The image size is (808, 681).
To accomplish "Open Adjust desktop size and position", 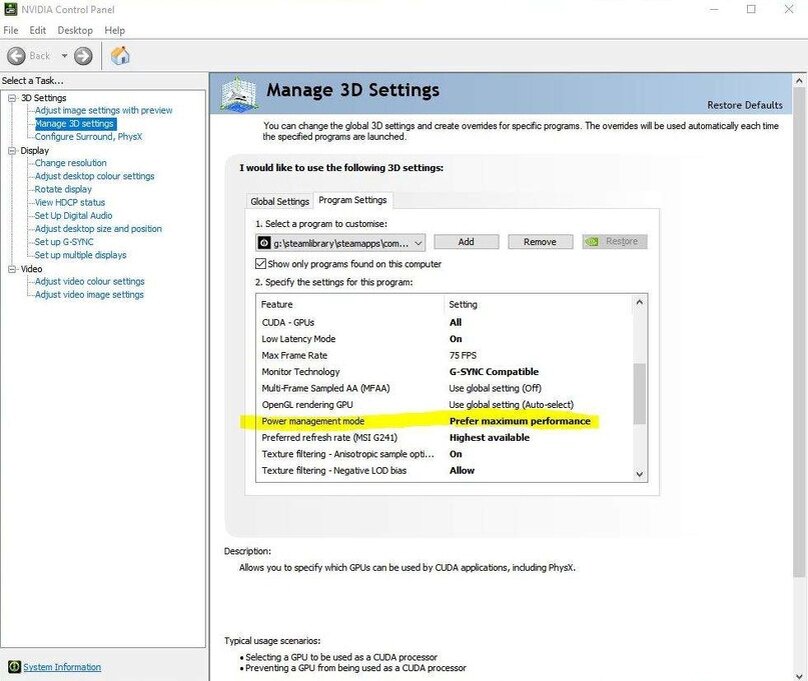I will [x=98, y=229].
